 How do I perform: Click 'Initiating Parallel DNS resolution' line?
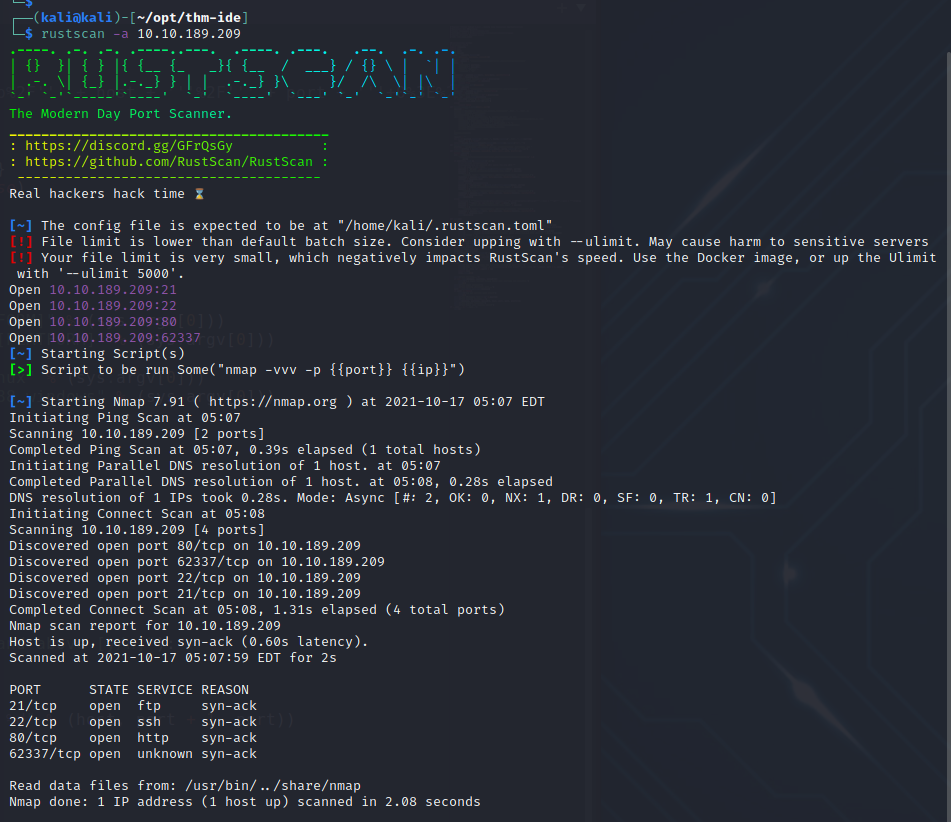pyautogui.click(x=225, y=465)
